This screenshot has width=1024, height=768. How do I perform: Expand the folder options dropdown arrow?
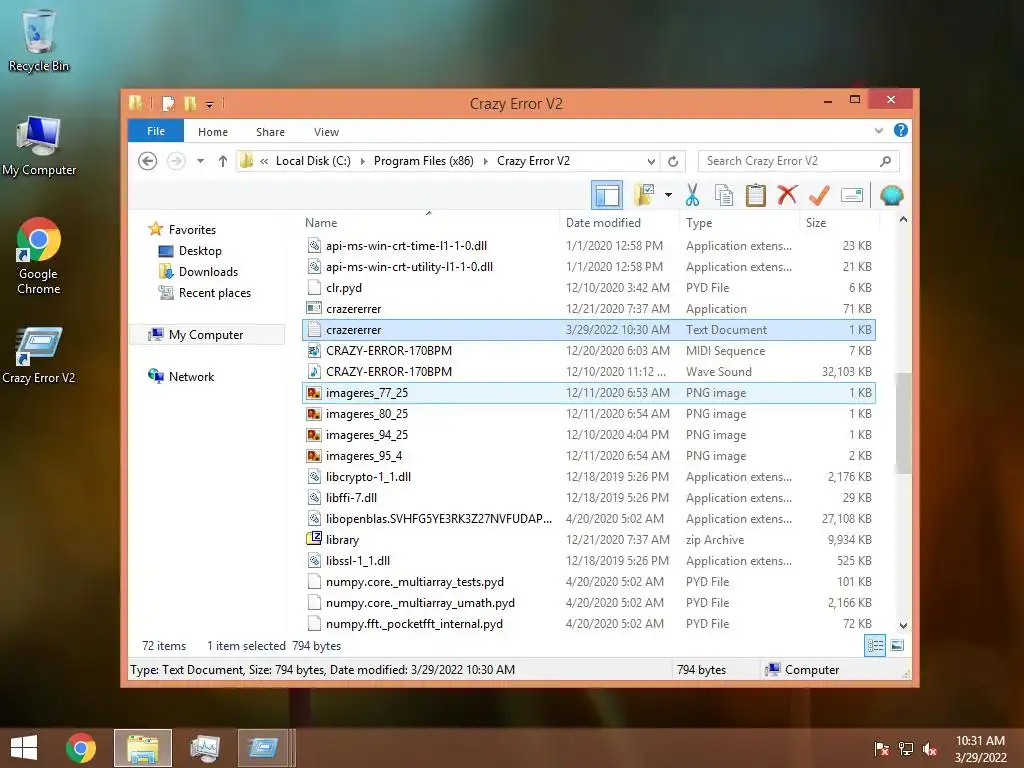point(668,195)
